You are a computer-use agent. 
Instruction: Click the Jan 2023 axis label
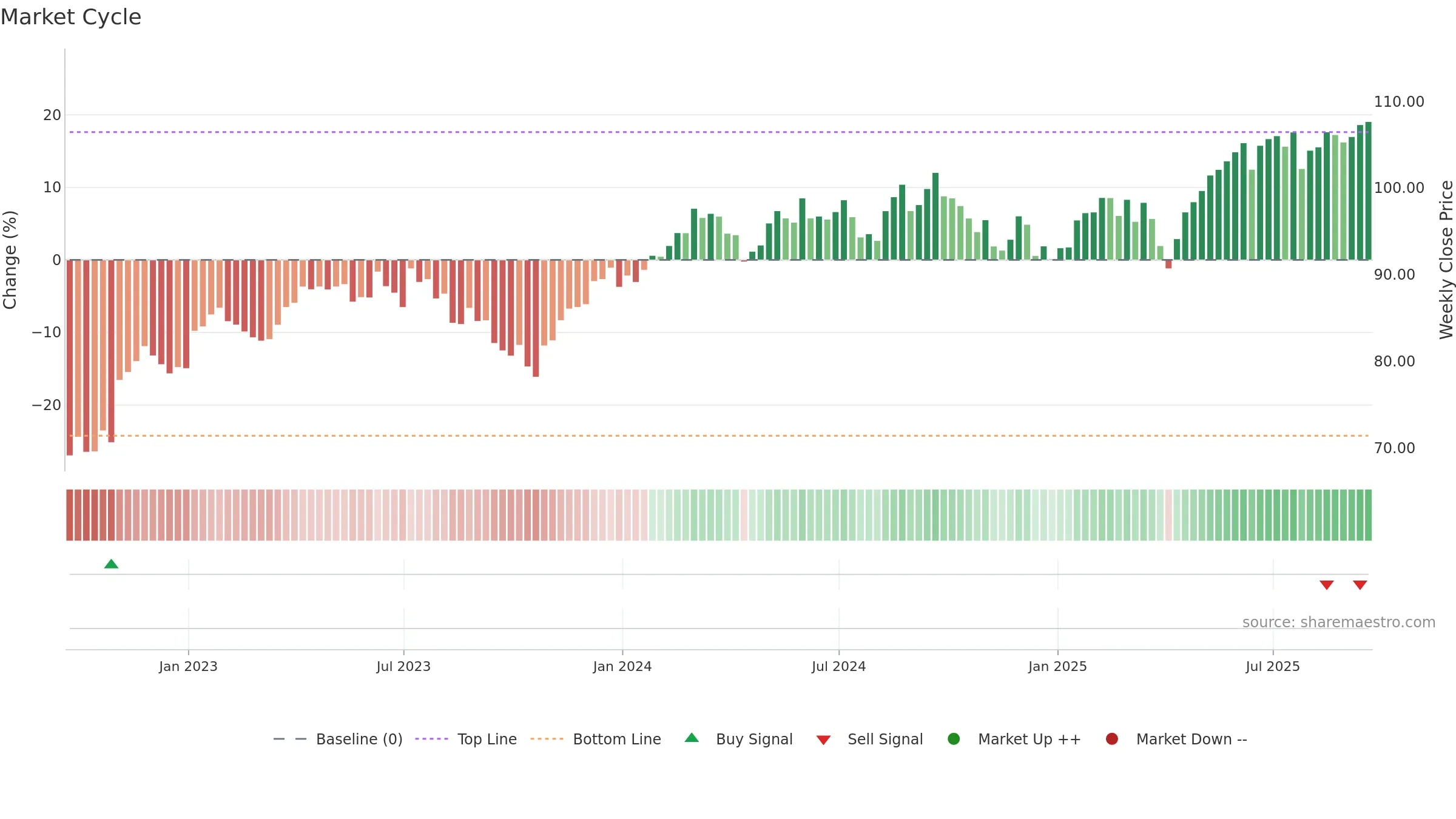[188, 666]
